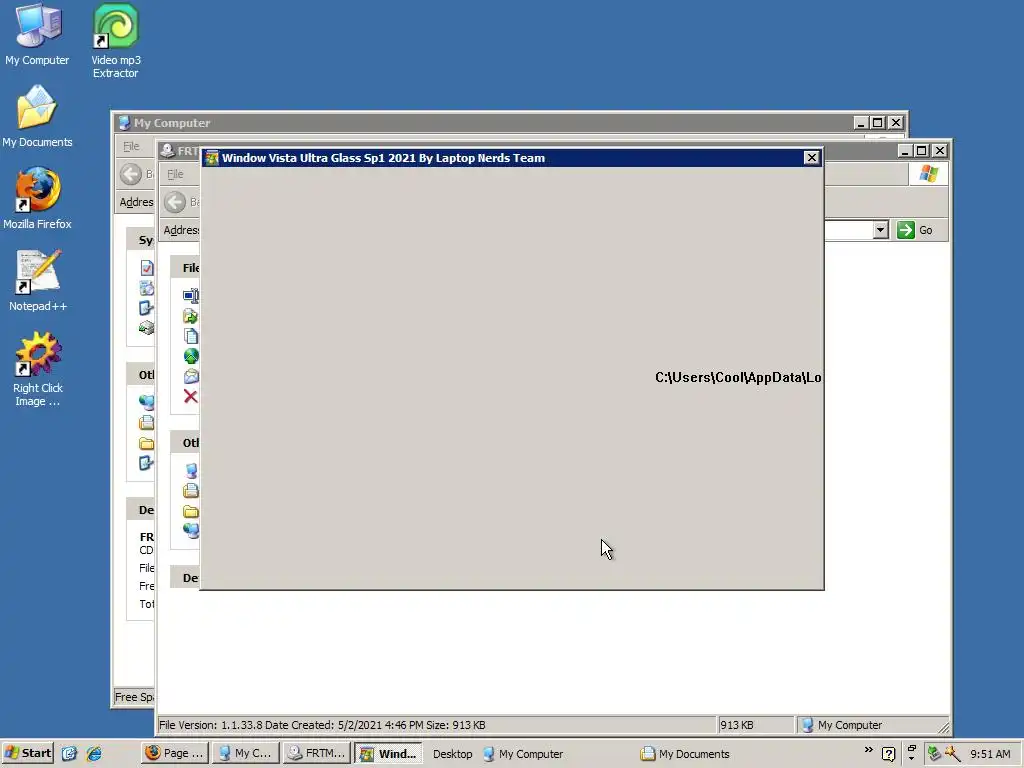Image resolution: width=1024 pixels, height=768 pixels.
Task: Open the My Computer desktop icon
Action: pos(38,34)
